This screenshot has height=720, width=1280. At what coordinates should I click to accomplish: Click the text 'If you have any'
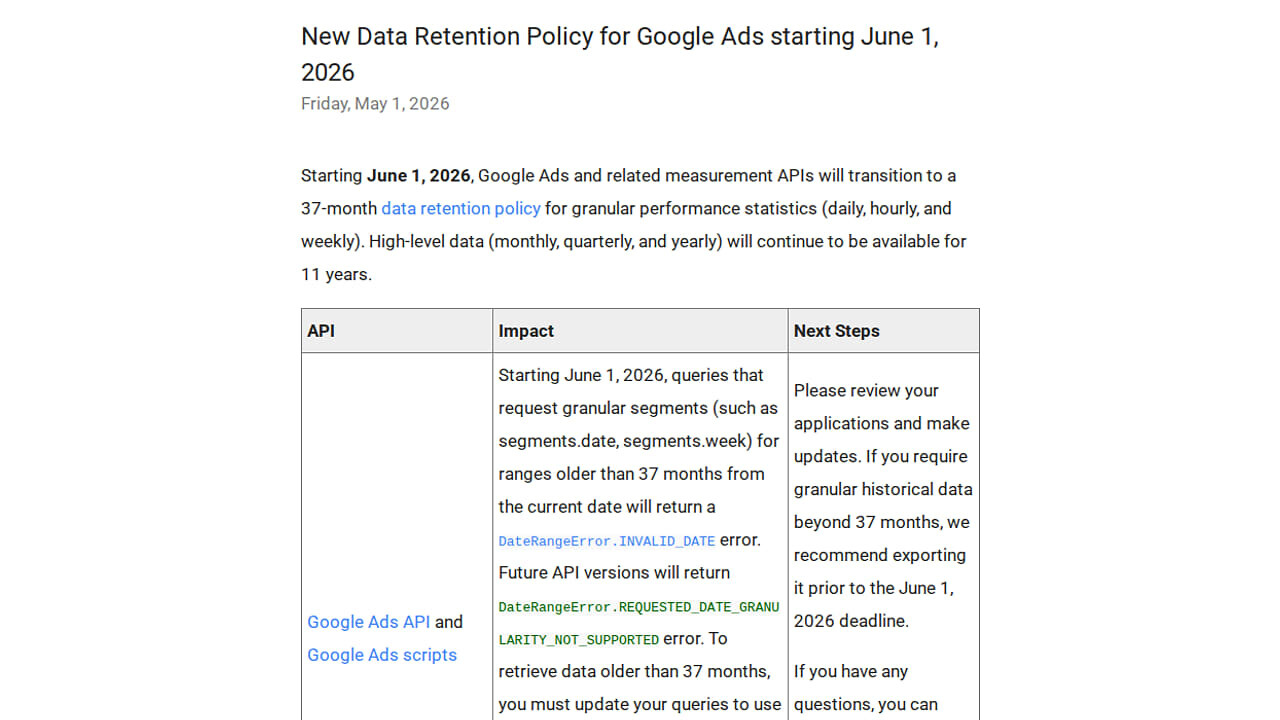(851, 671)
